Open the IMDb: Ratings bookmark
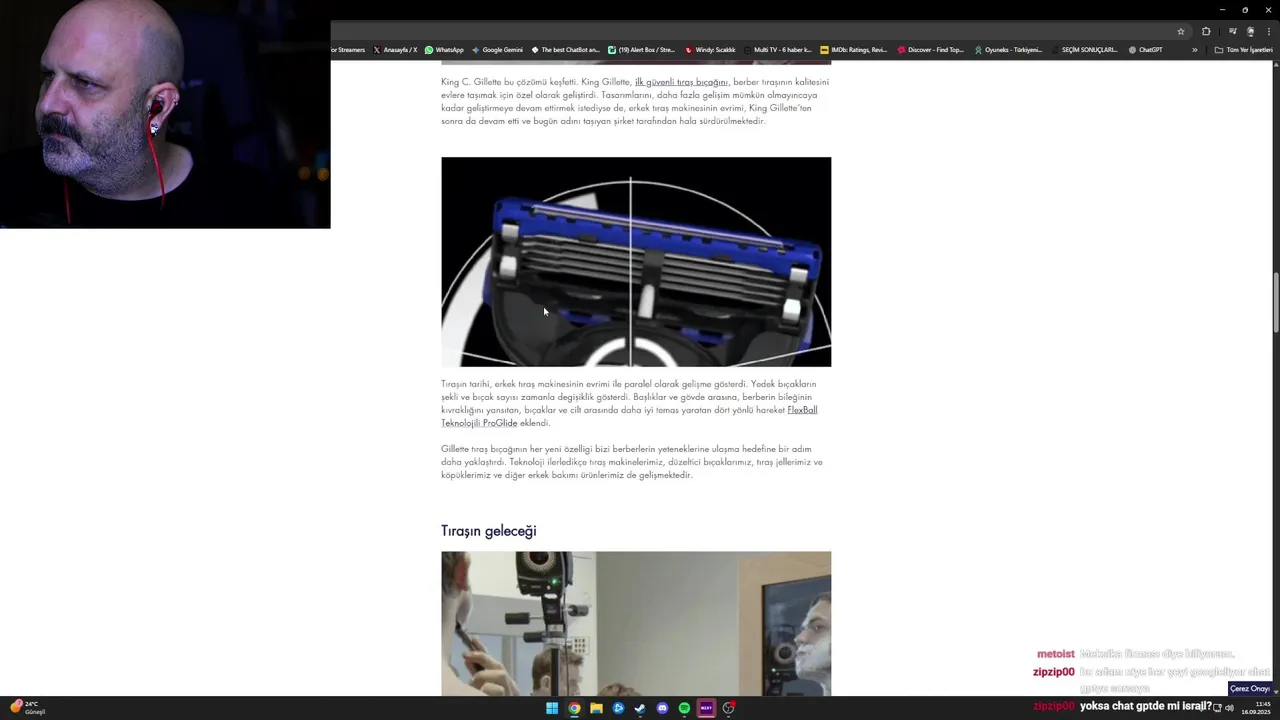The height and width of the screenshot is (720, 1280). click(x=853, y=50)
